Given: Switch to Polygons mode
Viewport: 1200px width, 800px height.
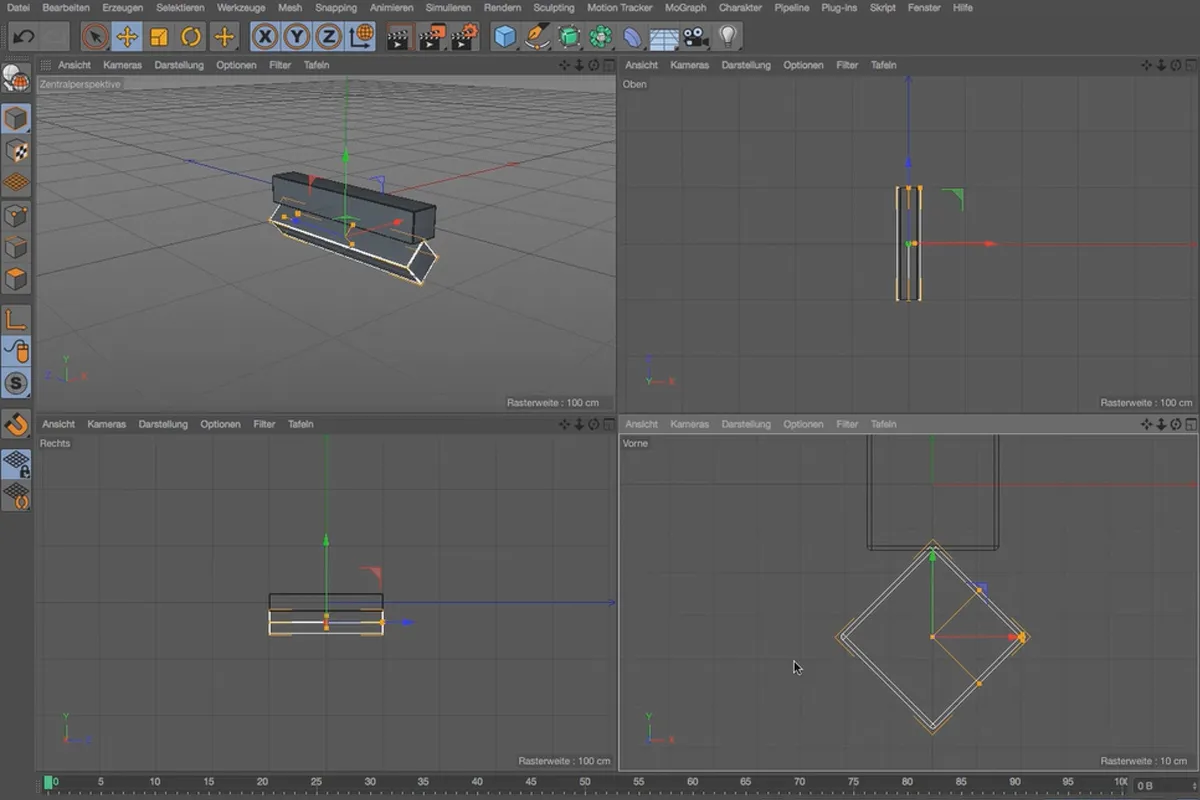Looking at the screenshot, I should tap(16, 279).
